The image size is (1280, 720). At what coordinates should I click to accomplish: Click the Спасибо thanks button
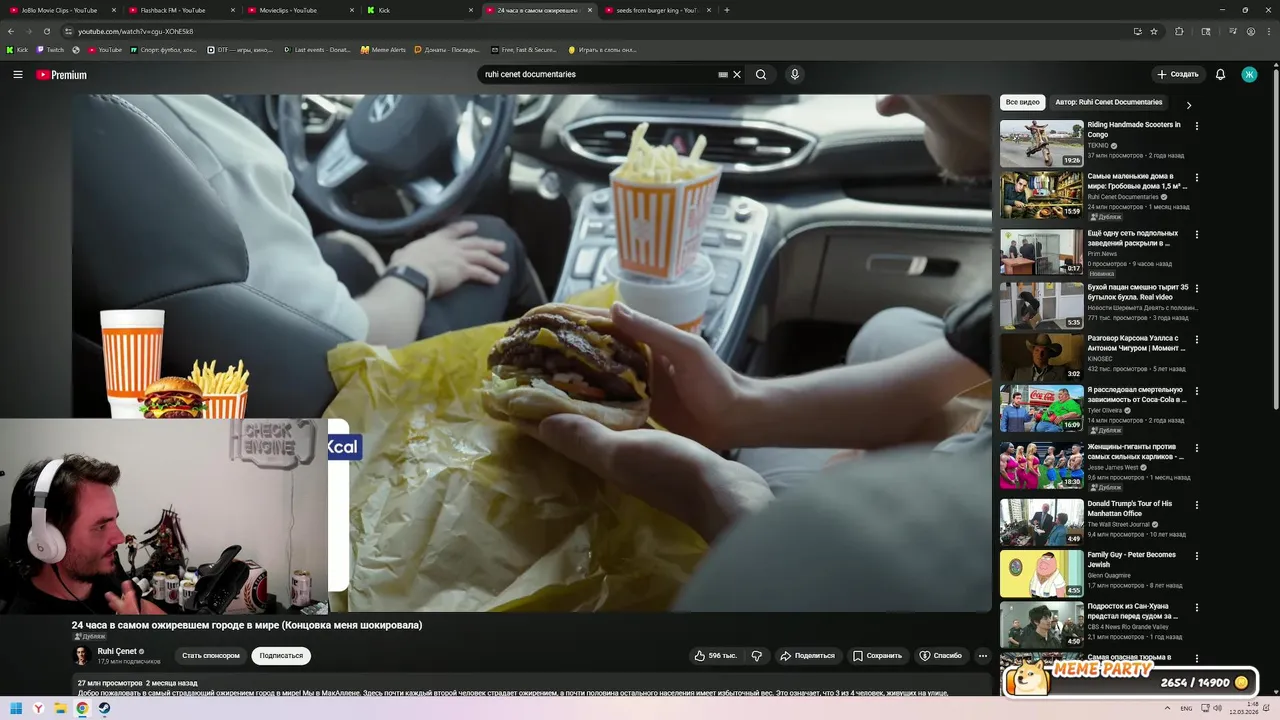940,656
